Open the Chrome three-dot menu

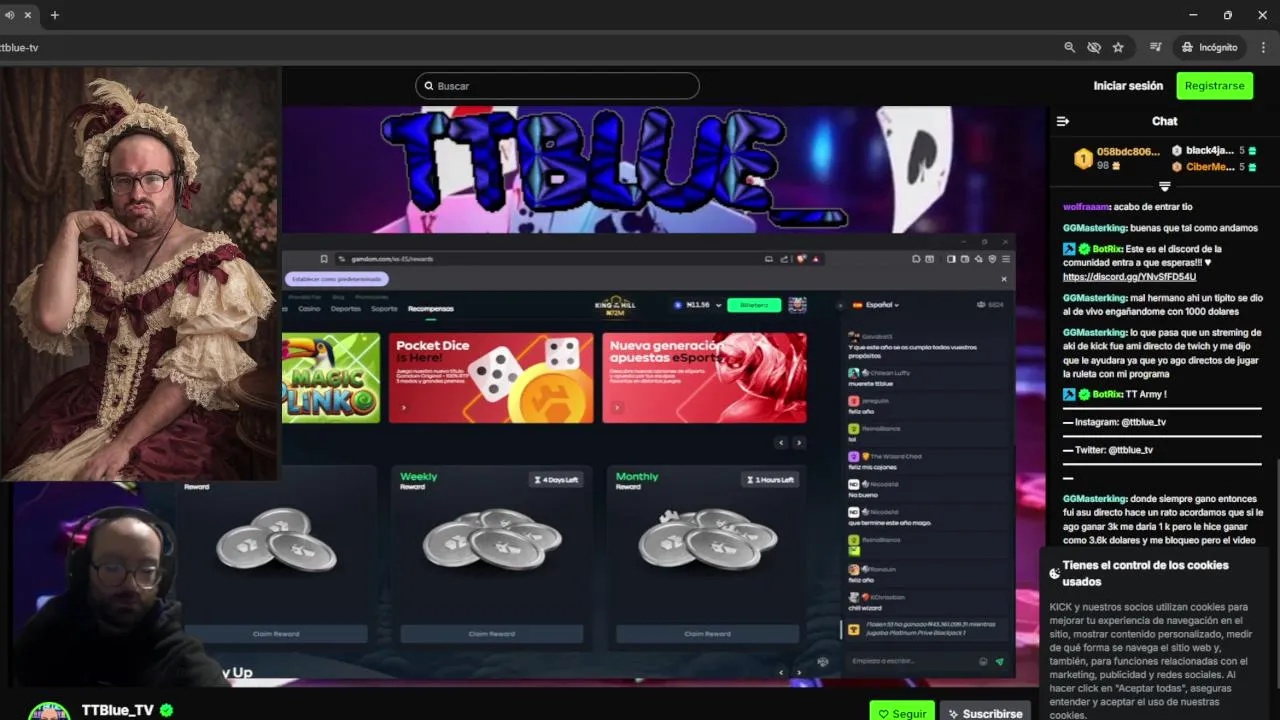click(1263, 47)
